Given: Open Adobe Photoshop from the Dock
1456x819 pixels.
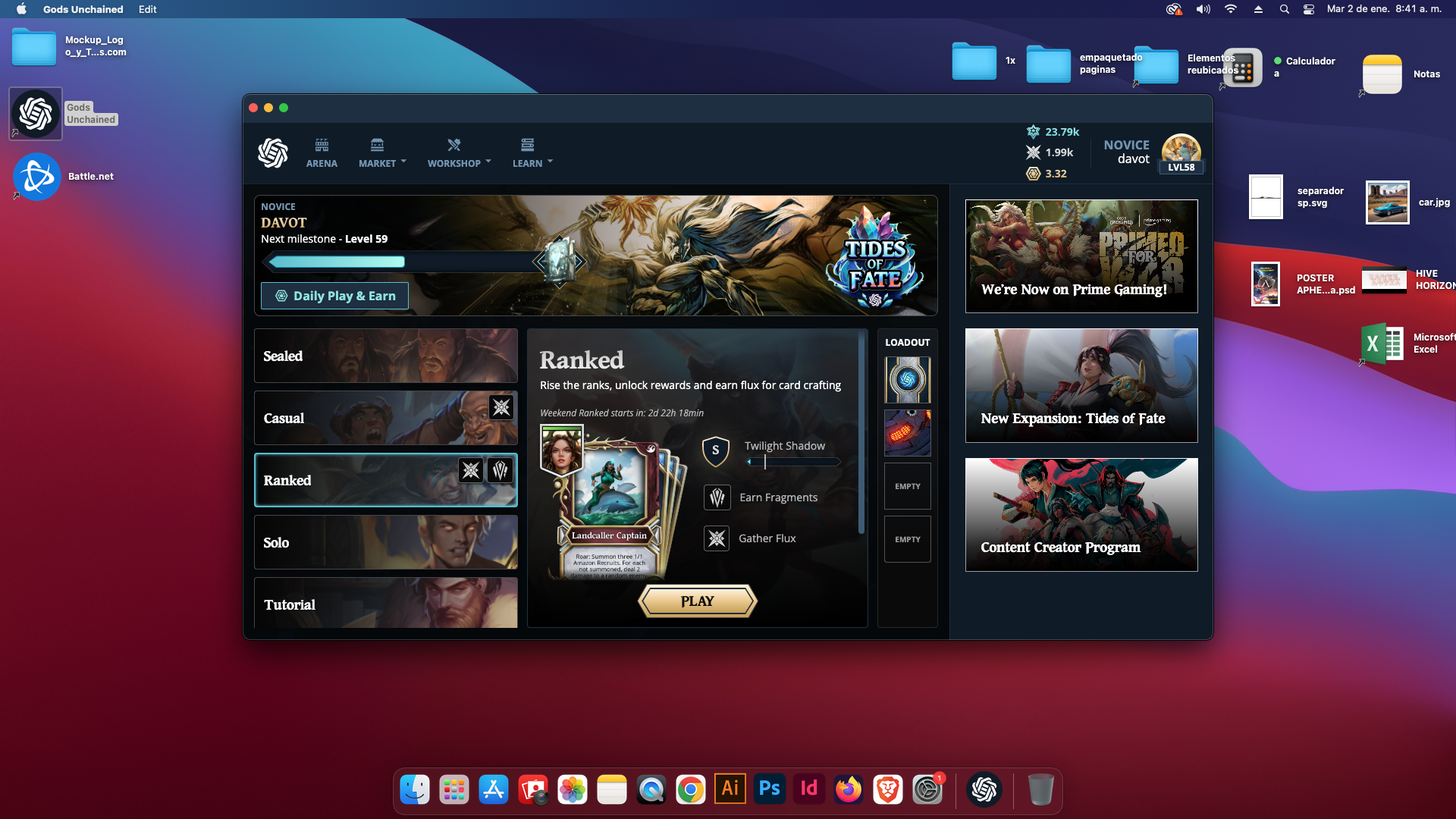Looking at the screenshot, I should [x=770, y=789].
